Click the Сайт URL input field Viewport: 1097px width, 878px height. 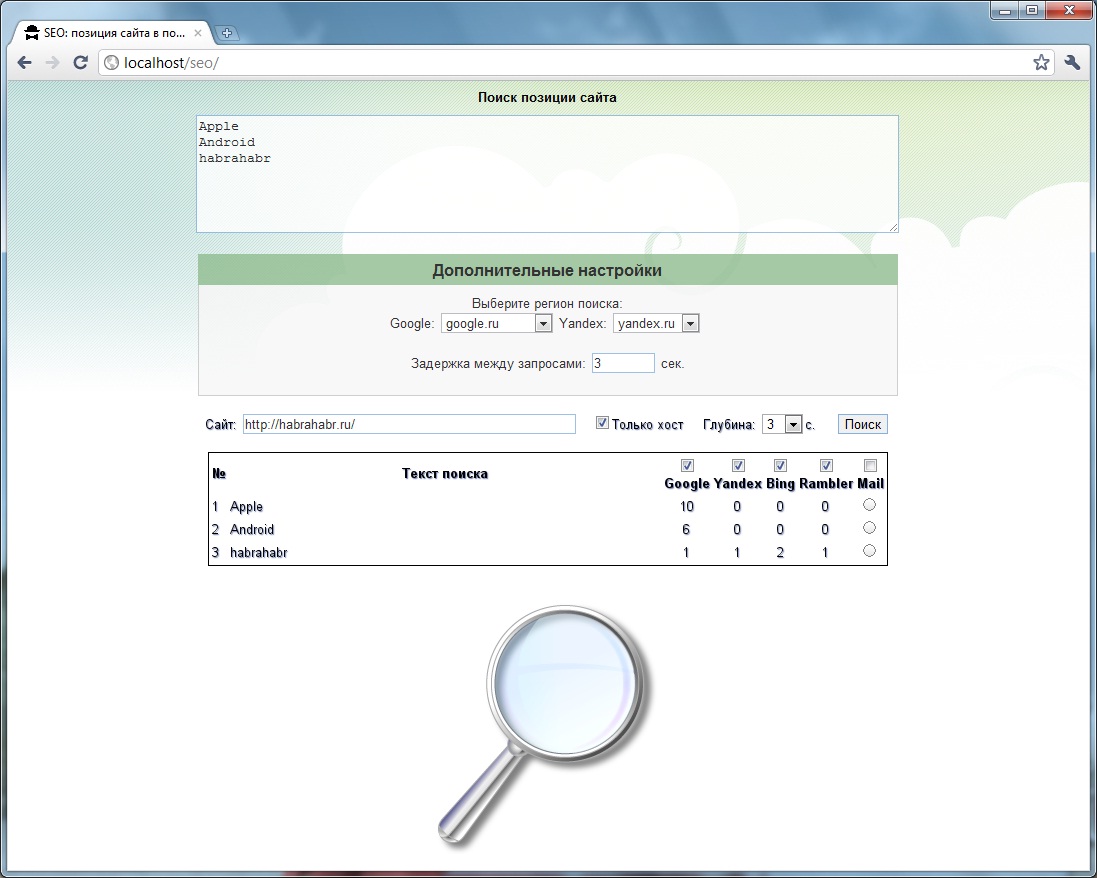pos(409,424)
